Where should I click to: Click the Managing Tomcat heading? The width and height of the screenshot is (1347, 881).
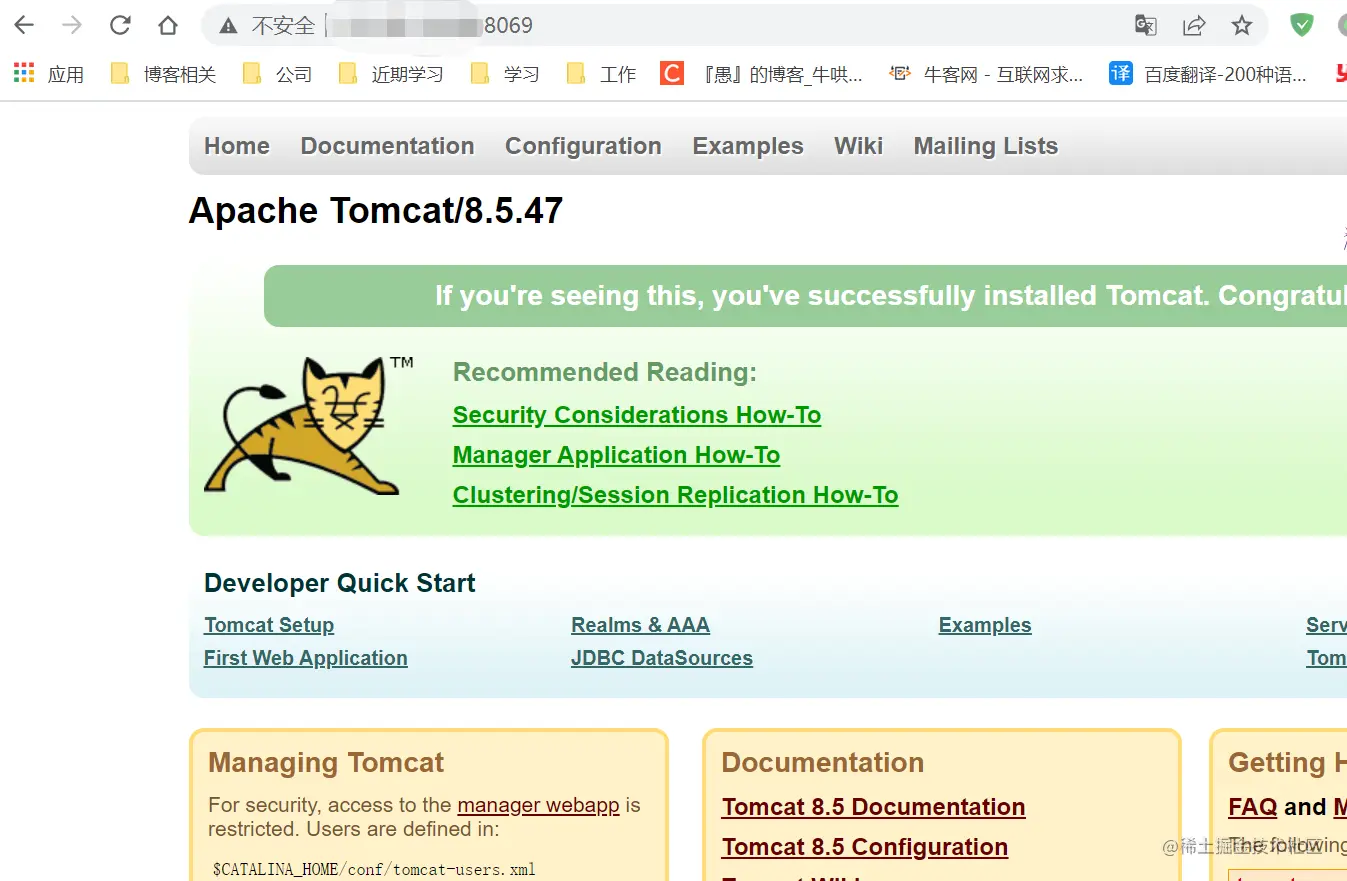coord(326,763)
